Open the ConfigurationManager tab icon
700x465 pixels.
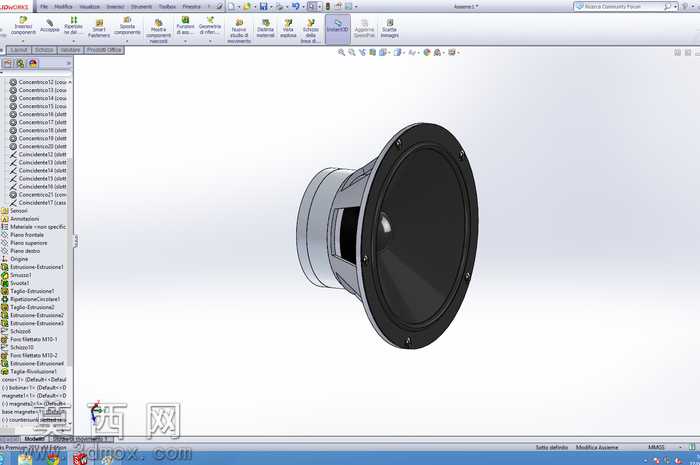point(20,63)
